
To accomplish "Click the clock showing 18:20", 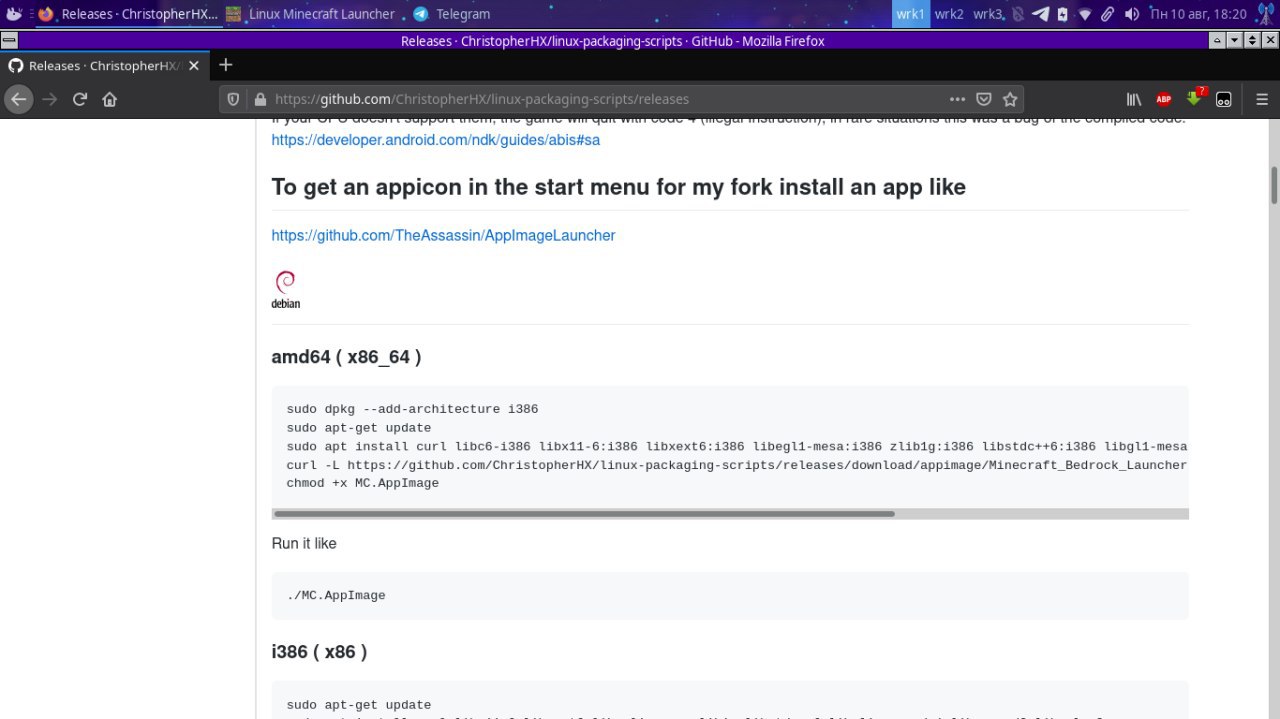I will (x=1199, y=14).
